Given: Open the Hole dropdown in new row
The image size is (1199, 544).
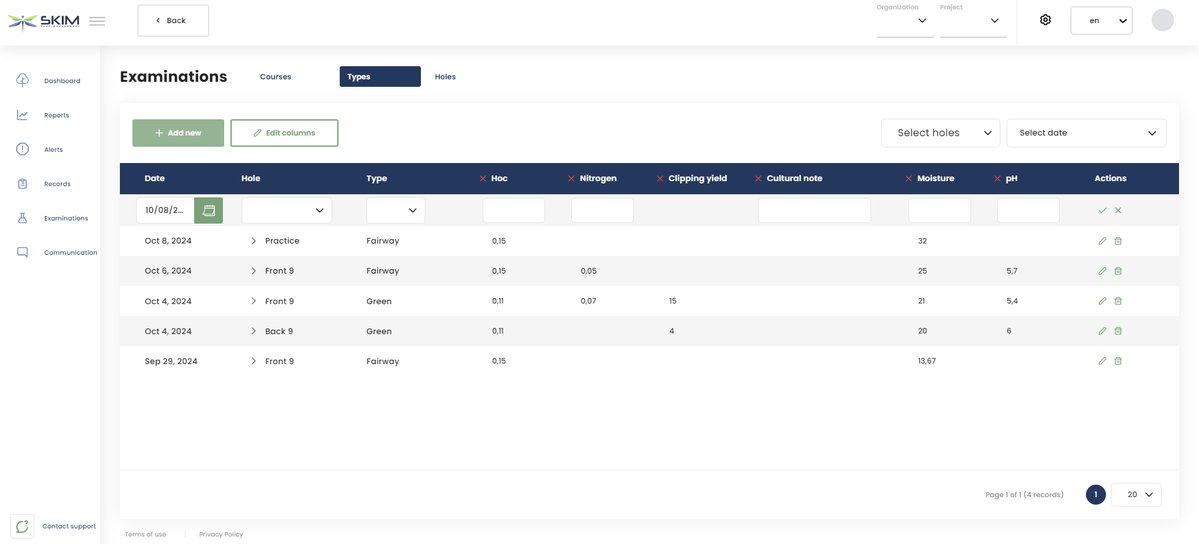Looking at the screenshot, I should click(287, 210).
